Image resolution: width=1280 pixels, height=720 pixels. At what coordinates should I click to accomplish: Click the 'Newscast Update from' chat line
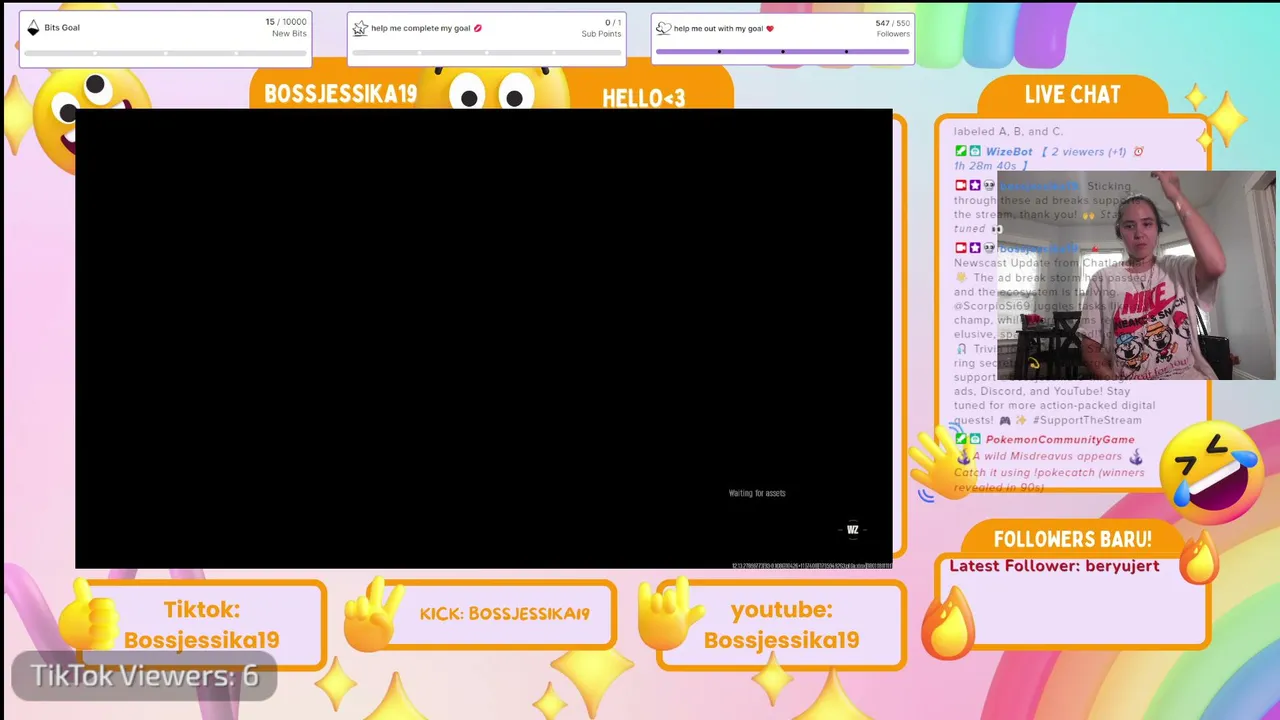click(x=1017, y=263)
